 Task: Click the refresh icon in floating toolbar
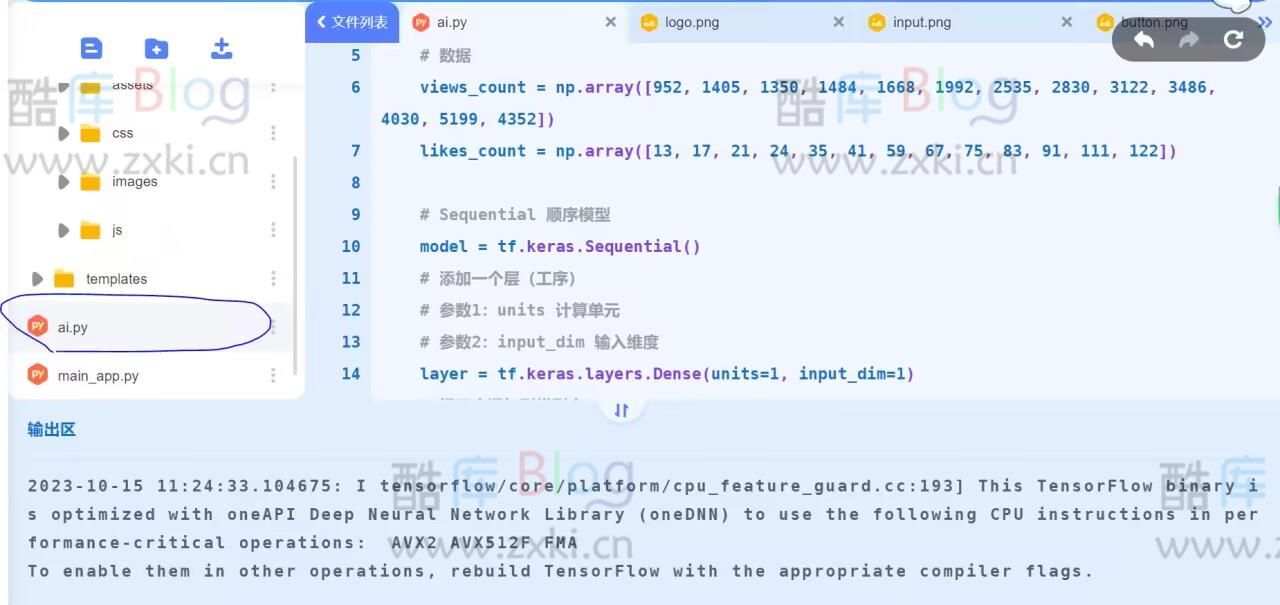click(1233, 39)
